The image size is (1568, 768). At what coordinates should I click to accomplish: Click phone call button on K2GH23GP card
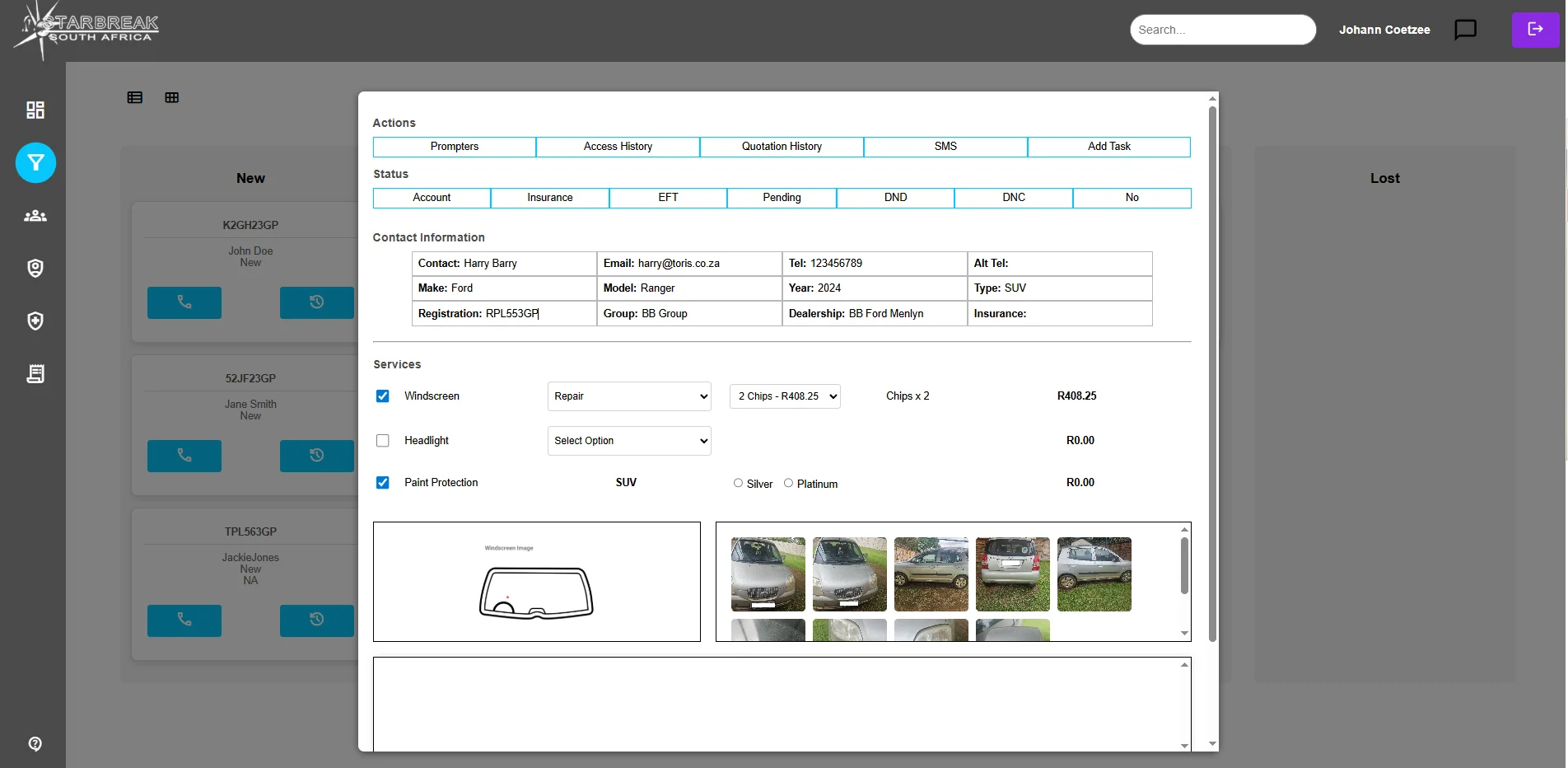coord(184,302)
